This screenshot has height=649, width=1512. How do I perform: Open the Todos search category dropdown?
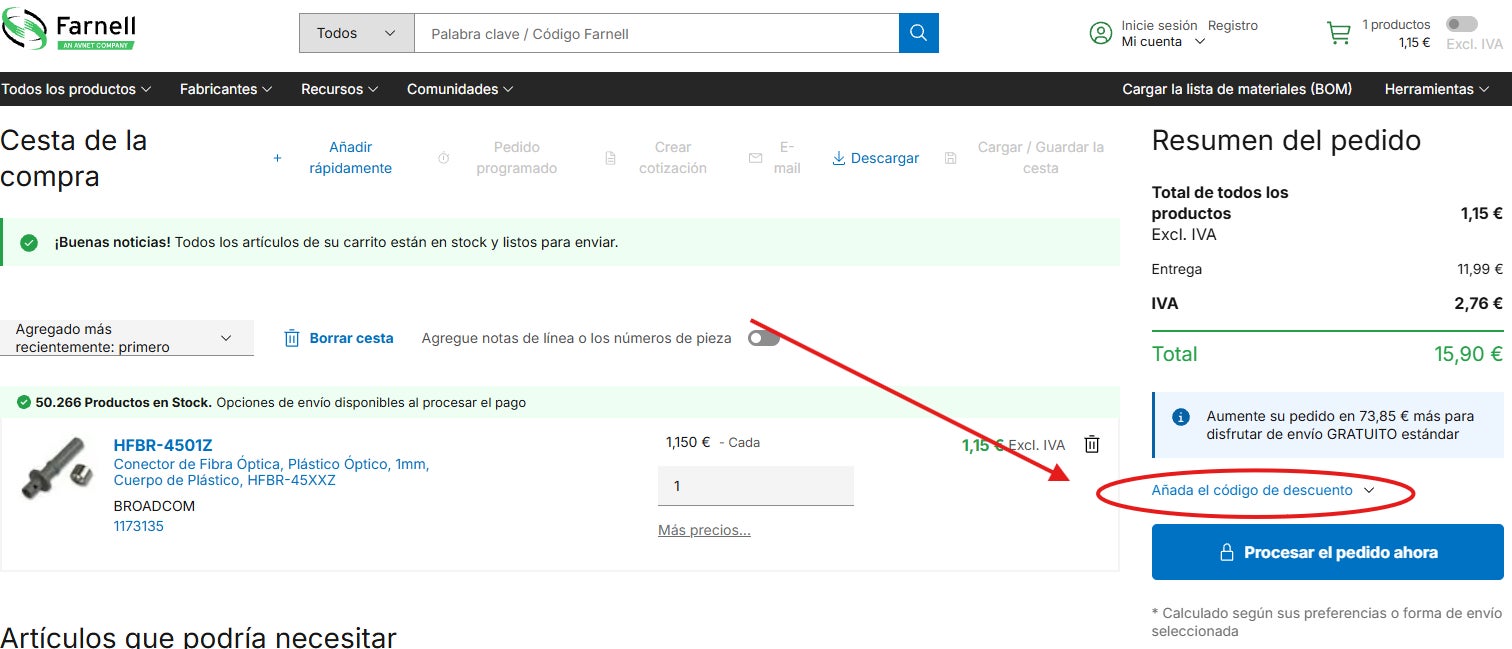click(x=357, y=33)
